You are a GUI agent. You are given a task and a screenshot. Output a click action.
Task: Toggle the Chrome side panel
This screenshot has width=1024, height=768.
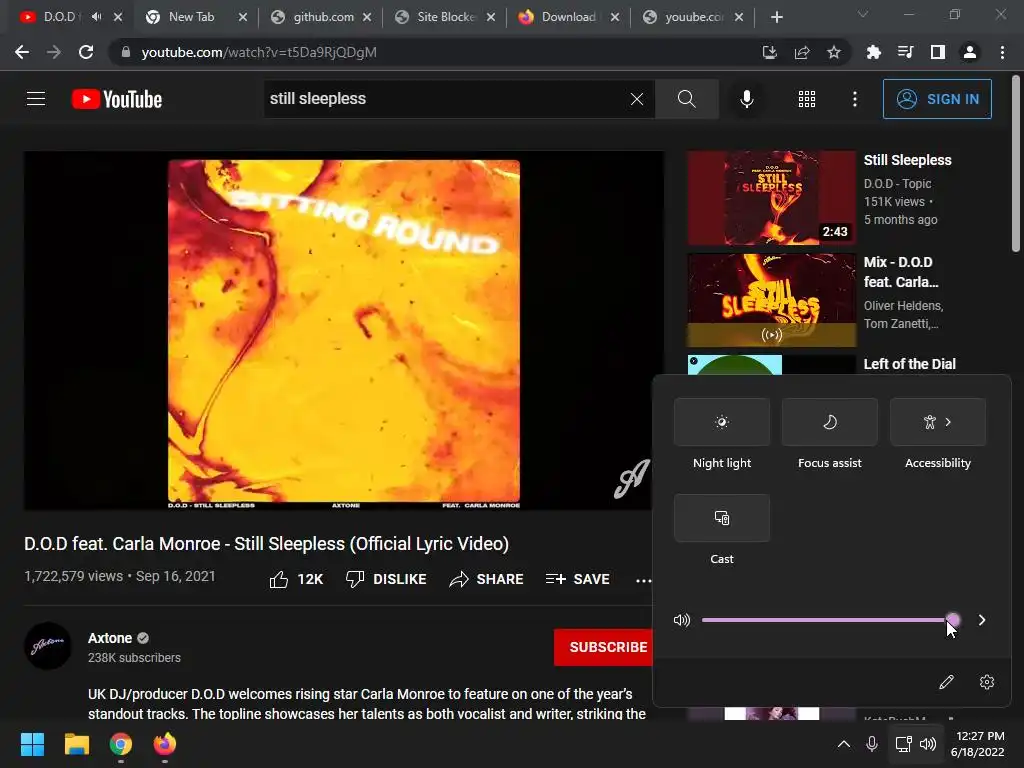coord(937,52)
